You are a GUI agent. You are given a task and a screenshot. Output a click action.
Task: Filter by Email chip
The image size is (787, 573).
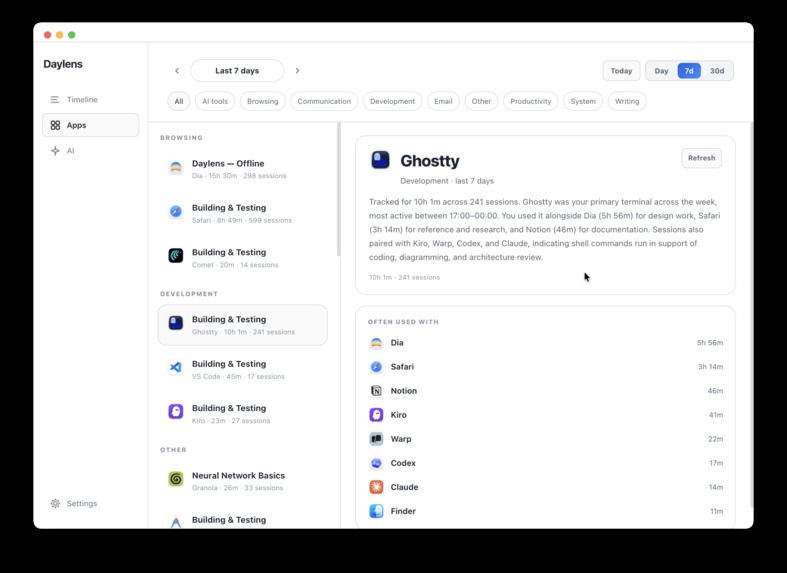pos(443,101)
